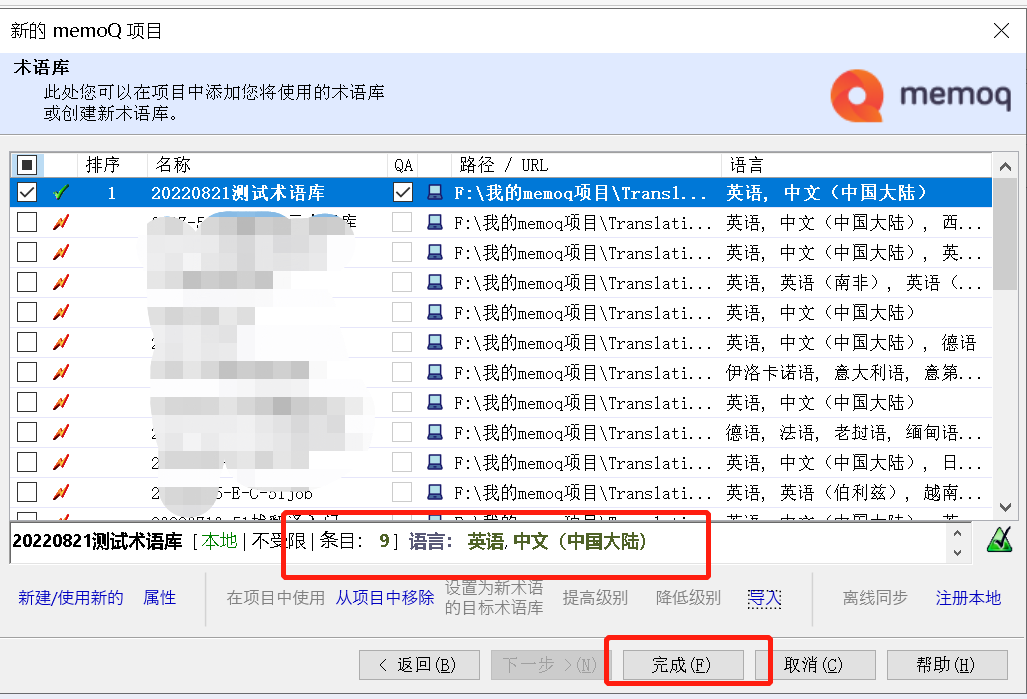Click the 注册本地 link
The width and height of the screenshot is (1027, 699).
pyautogui.click(x=968, y=597)
